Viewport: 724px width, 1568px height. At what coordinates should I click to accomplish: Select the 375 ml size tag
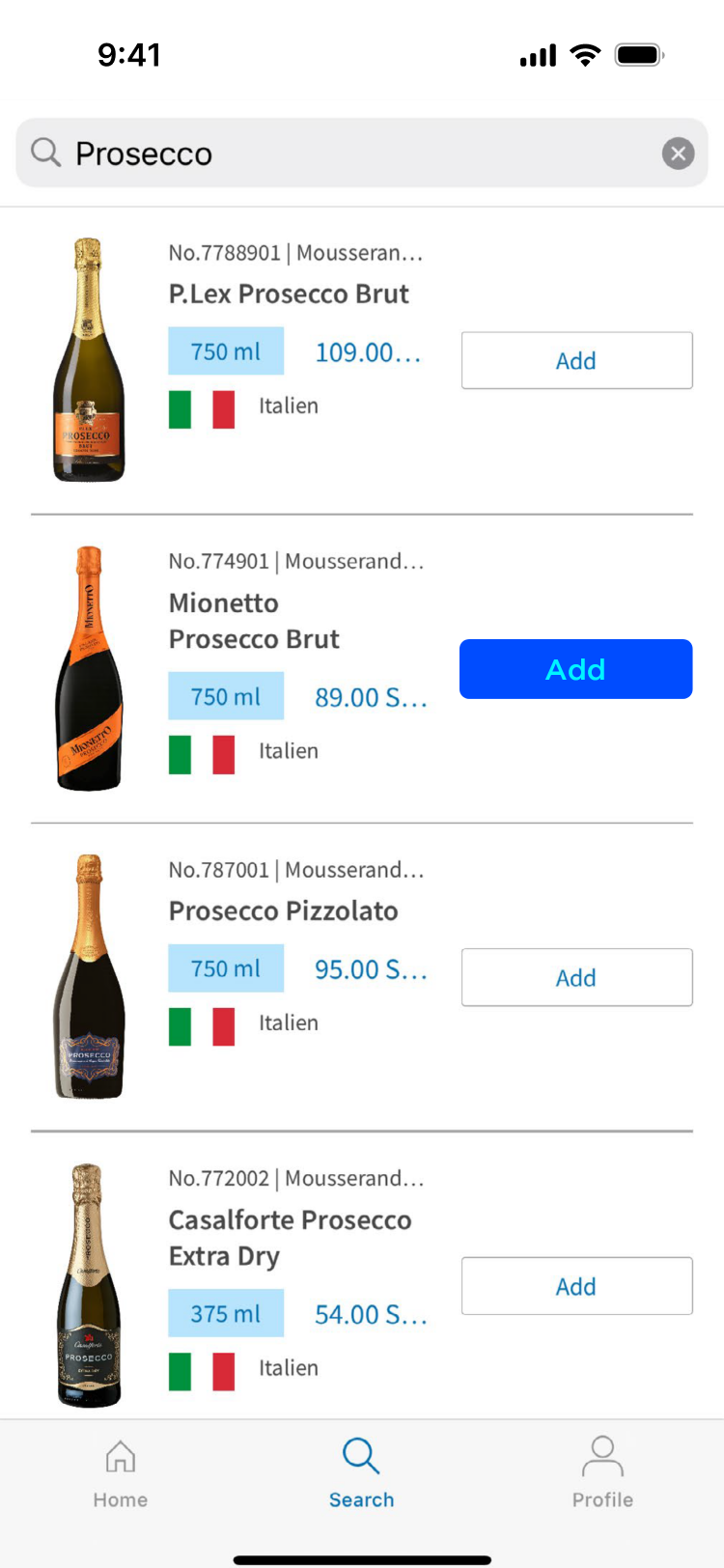(226, 1313)
